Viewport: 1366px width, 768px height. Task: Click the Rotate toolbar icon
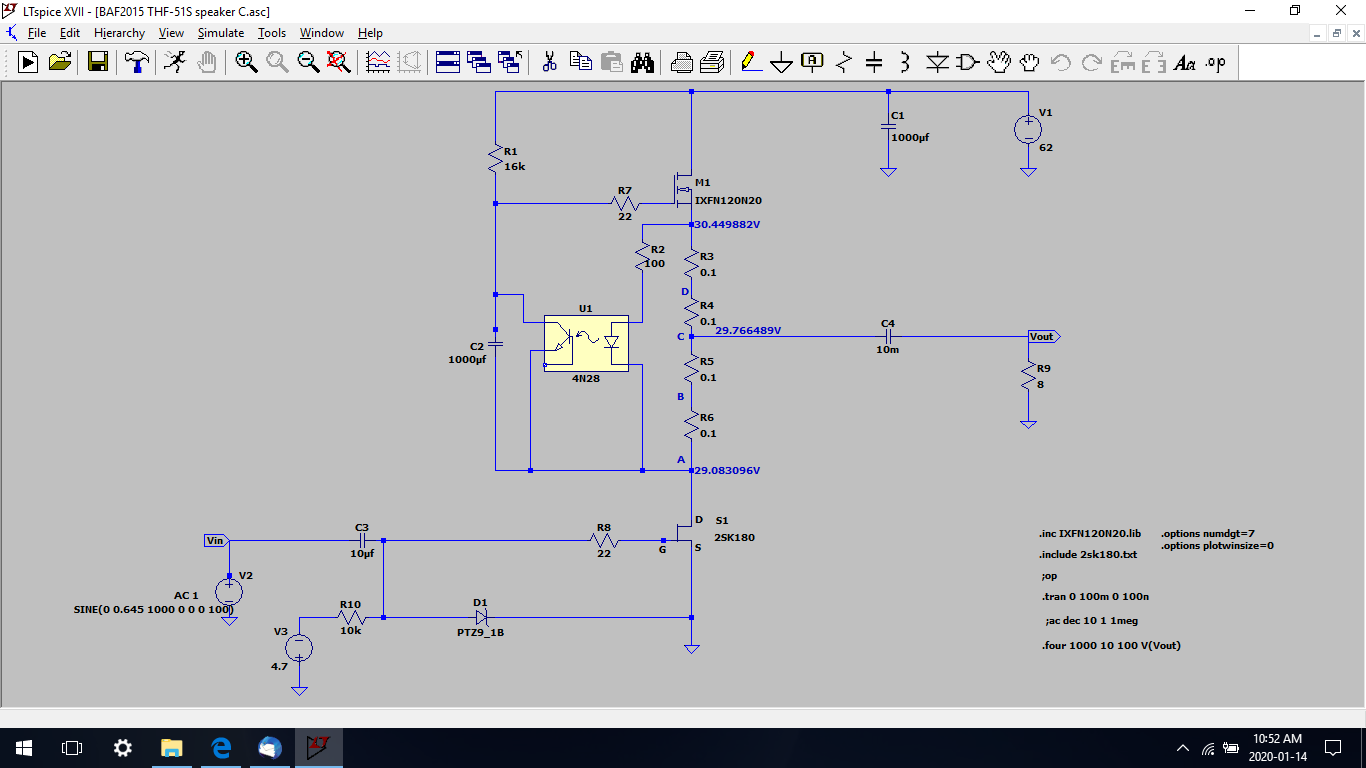[1123, 62]
